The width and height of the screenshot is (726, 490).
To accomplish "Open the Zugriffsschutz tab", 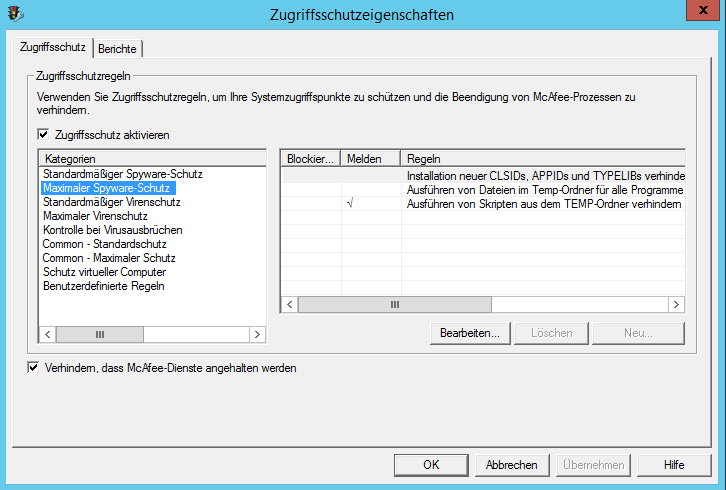I will (x=51, y=47).
